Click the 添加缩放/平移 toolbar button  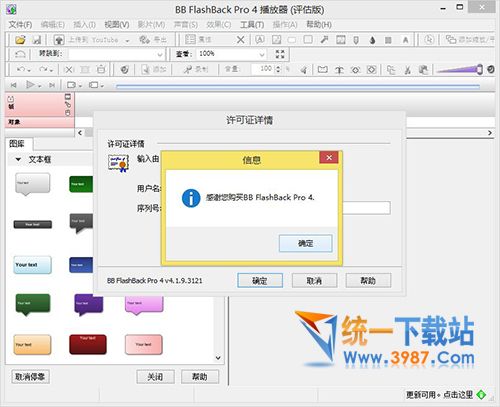(x=470, y=40)
